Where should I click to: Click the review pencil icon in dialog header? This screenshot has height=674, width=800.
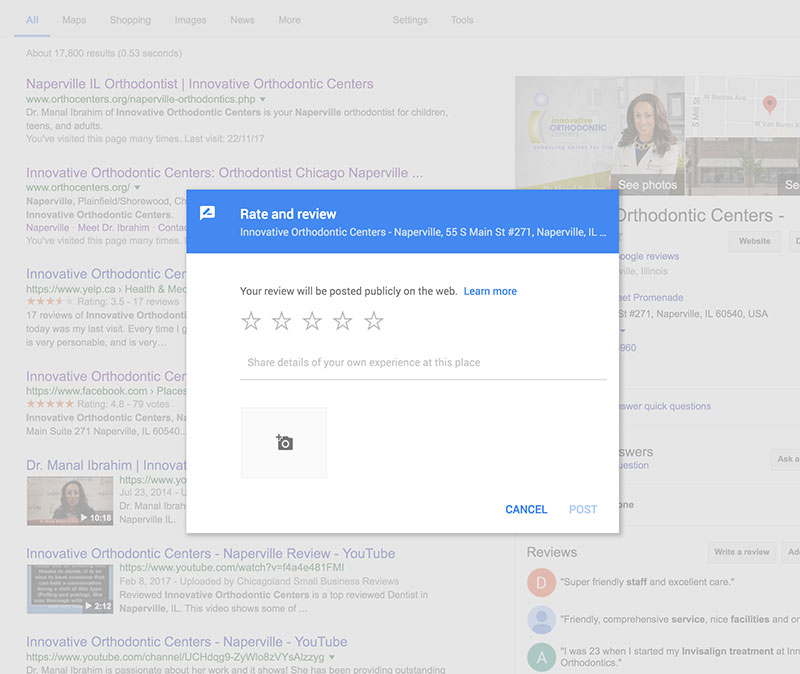tap(208, 213)
